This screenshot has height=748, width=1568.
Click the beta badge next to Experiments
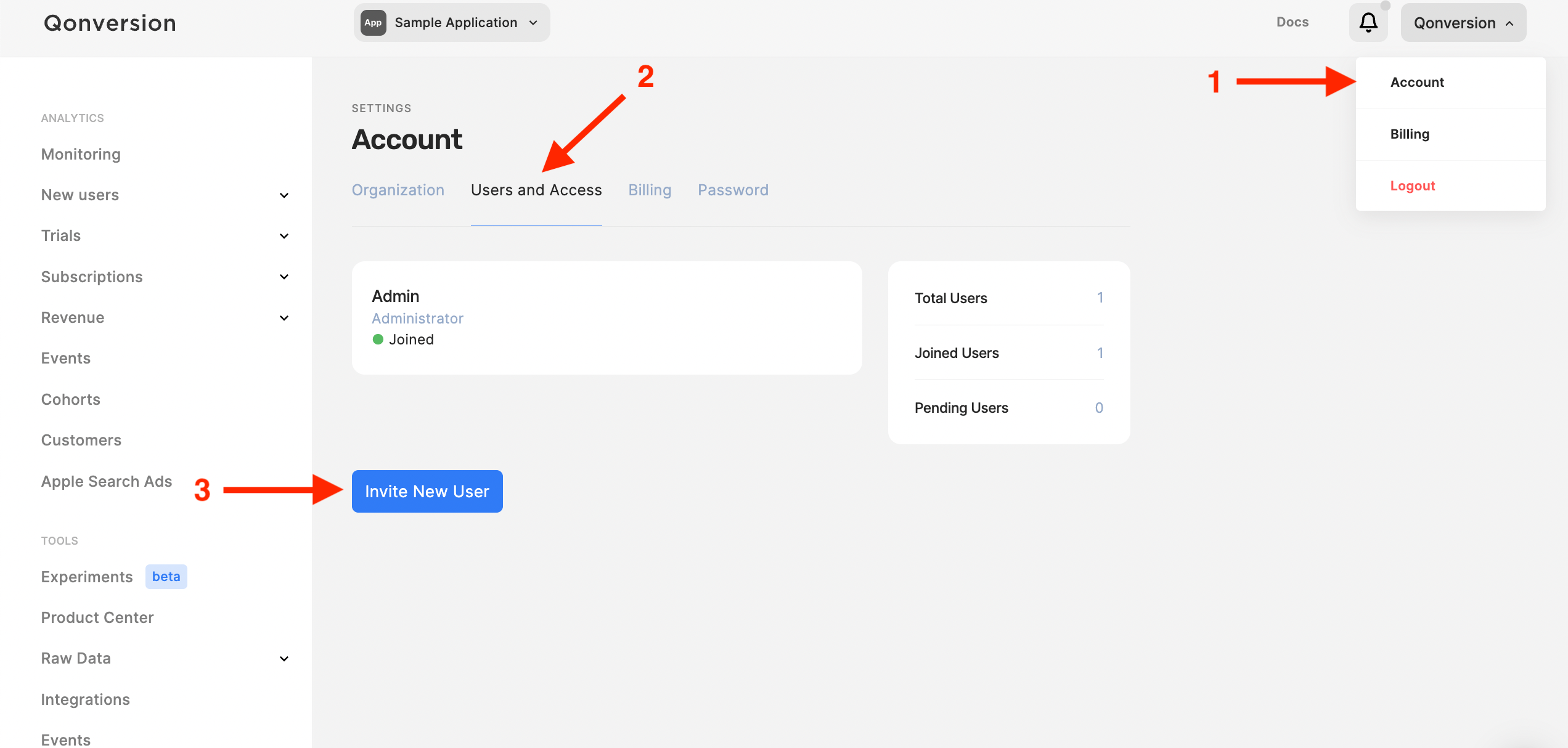tap(166, 577)
